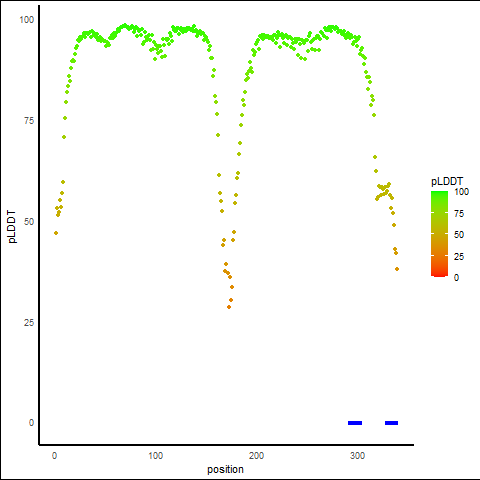Click the 75 tick label on y-axis
The image size is (480, 480).
click(29, 121)
